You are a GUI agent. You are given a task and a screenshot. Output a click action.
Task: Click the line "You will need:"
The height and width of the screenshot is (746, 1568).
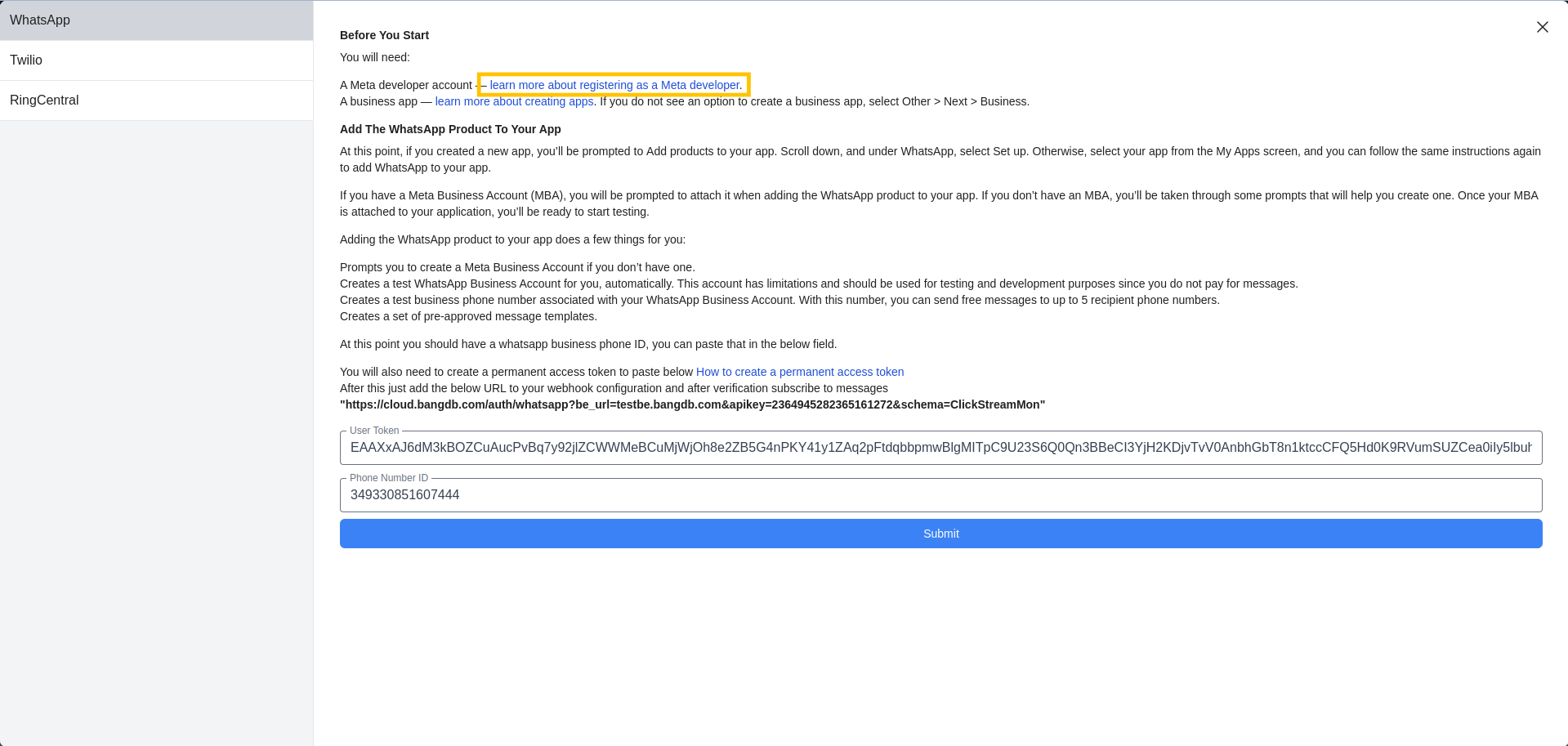(375, 57)
